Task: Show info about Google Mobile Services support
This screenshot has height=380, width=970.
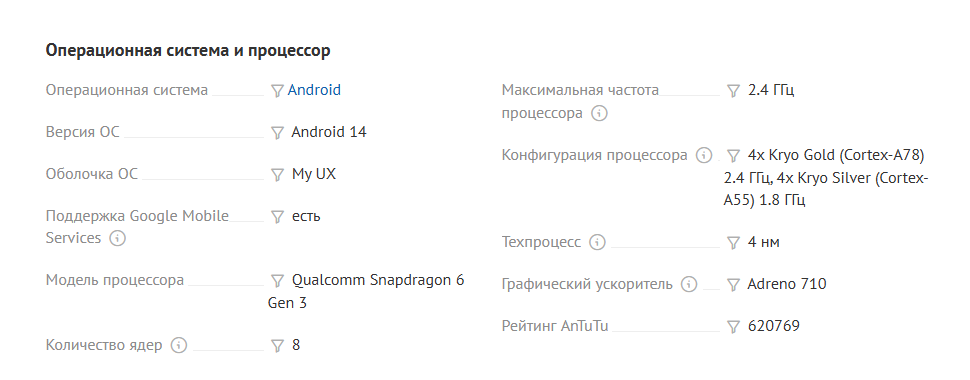Action: (x=118, y=238)
